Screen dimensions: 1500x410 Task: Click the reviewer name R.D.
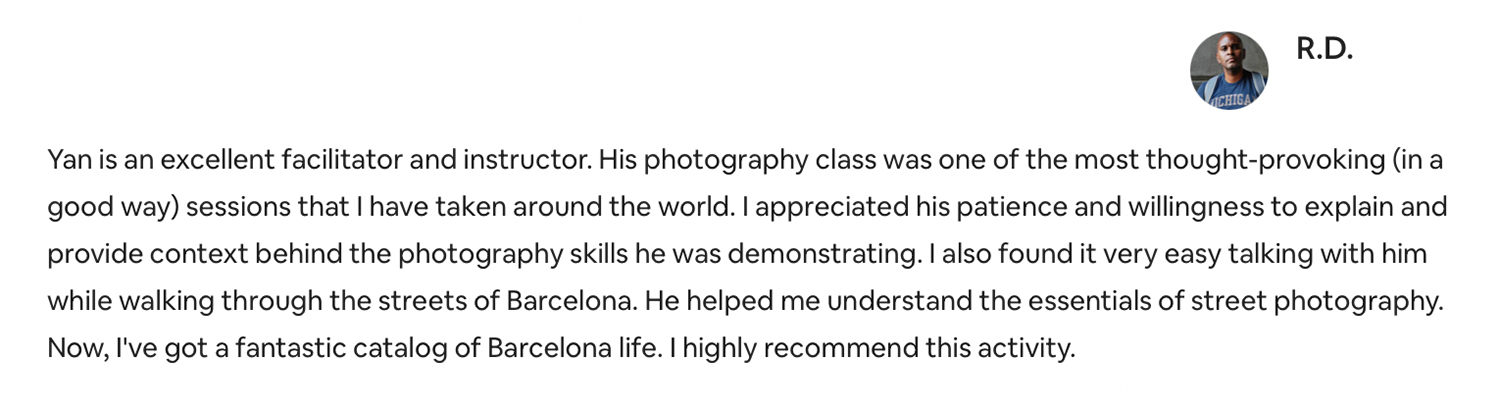[x=1324, y=49]
